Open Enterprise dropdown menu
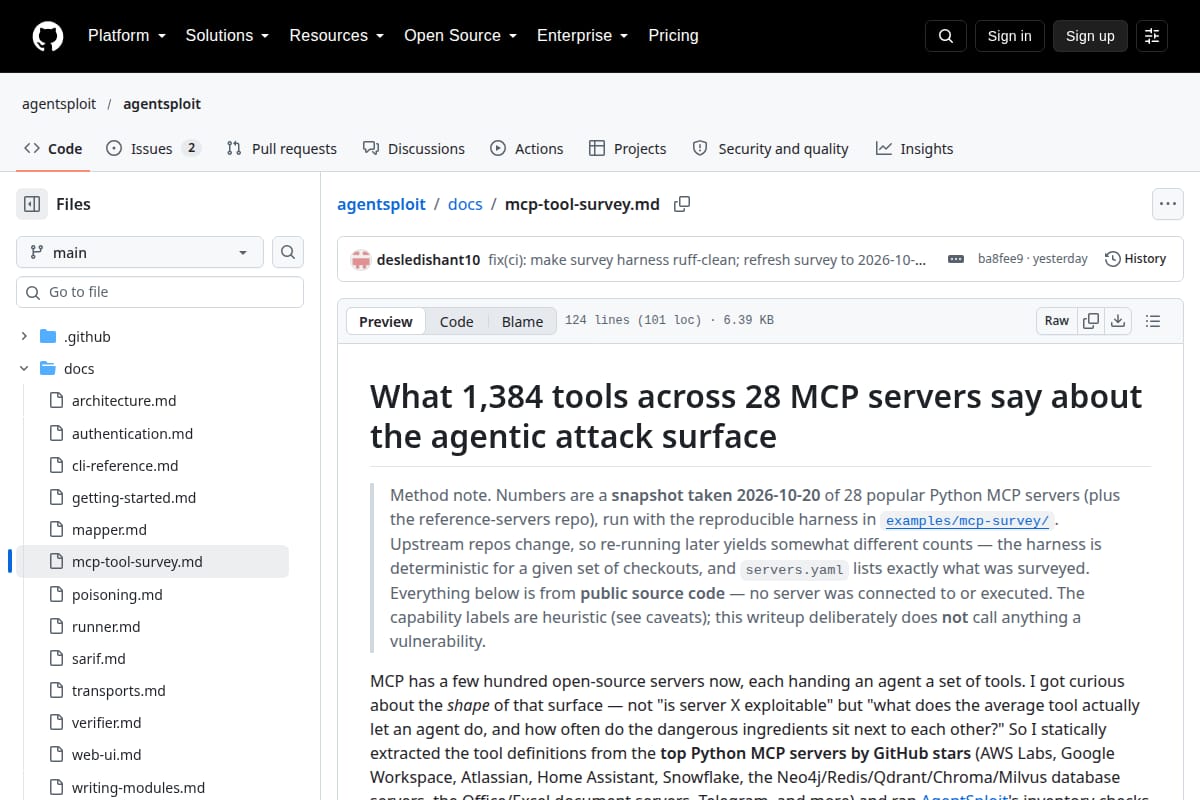Viewport: 1200px width, 800px height. 582,35
